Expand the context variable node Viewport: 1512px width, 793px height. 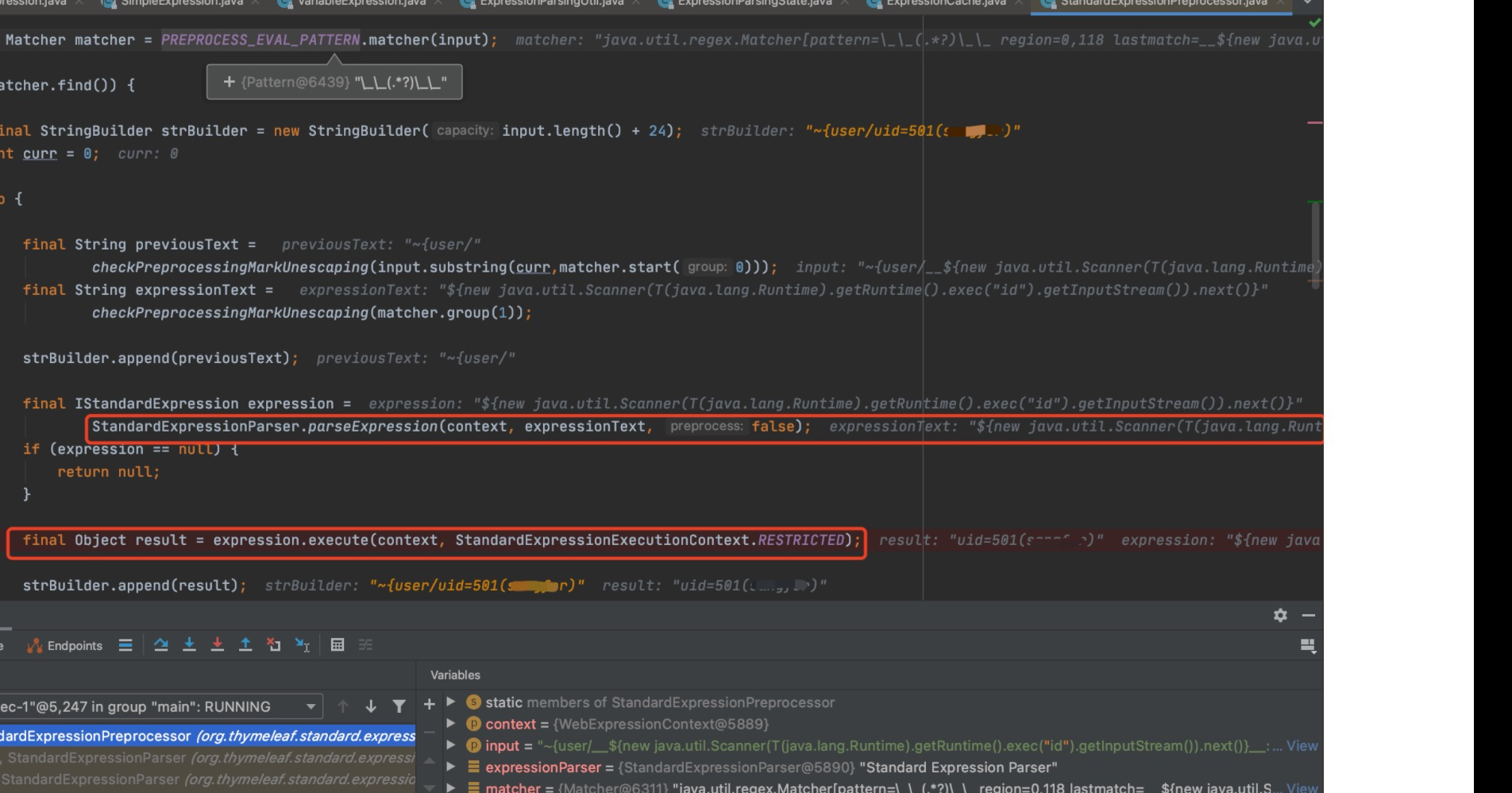[451, 724]
